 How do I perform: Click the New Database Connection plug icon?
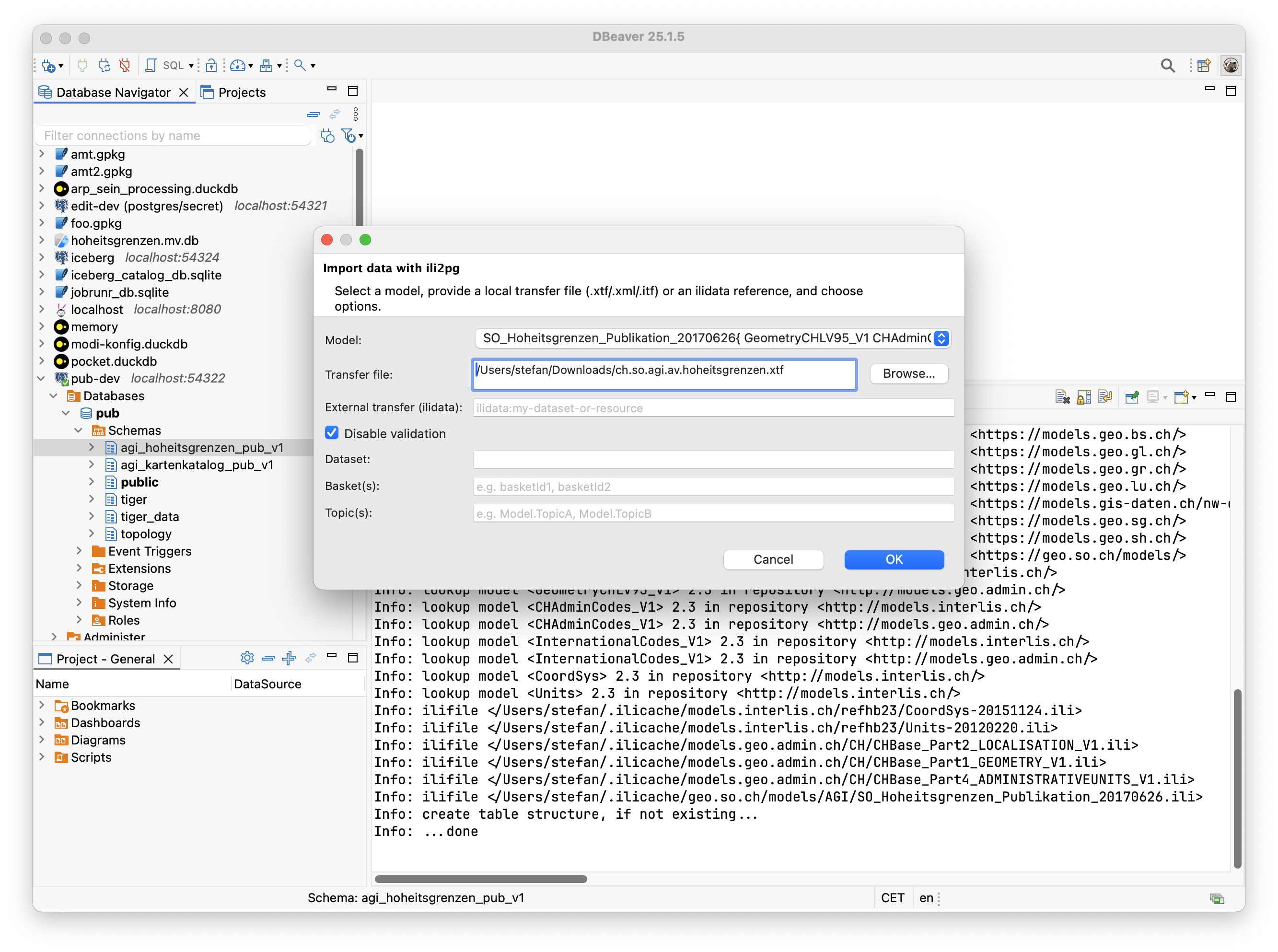click(49, 66)
